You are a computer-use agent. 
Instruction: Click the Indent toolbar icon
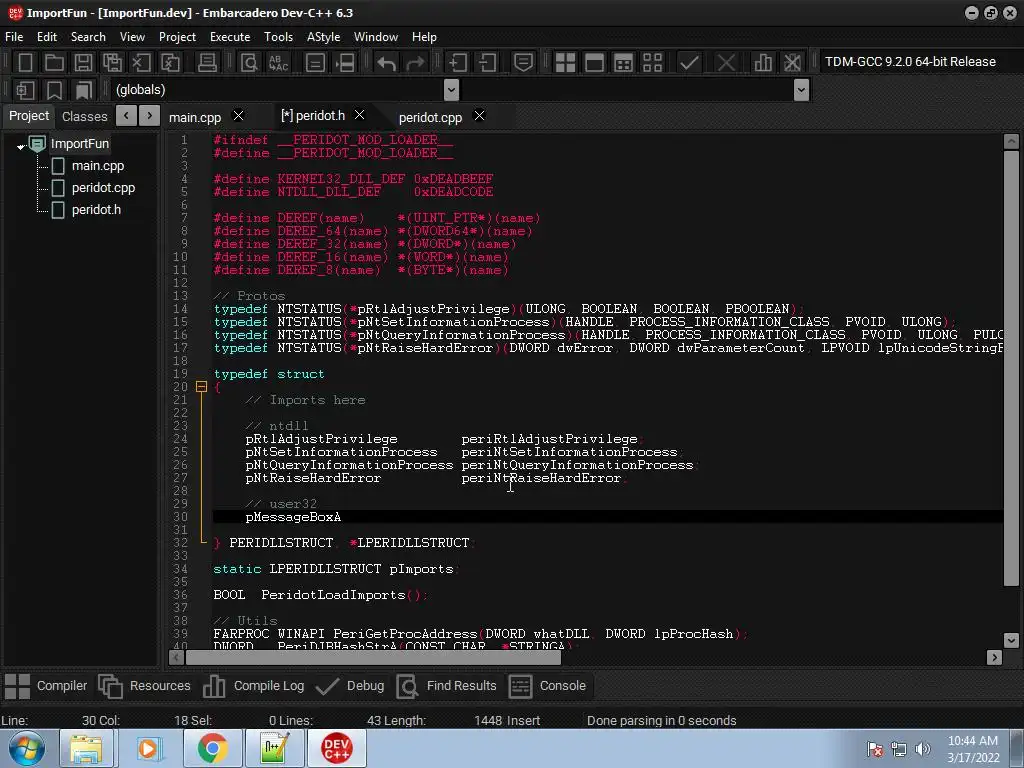pyautogui.click(x=457, y=63)
